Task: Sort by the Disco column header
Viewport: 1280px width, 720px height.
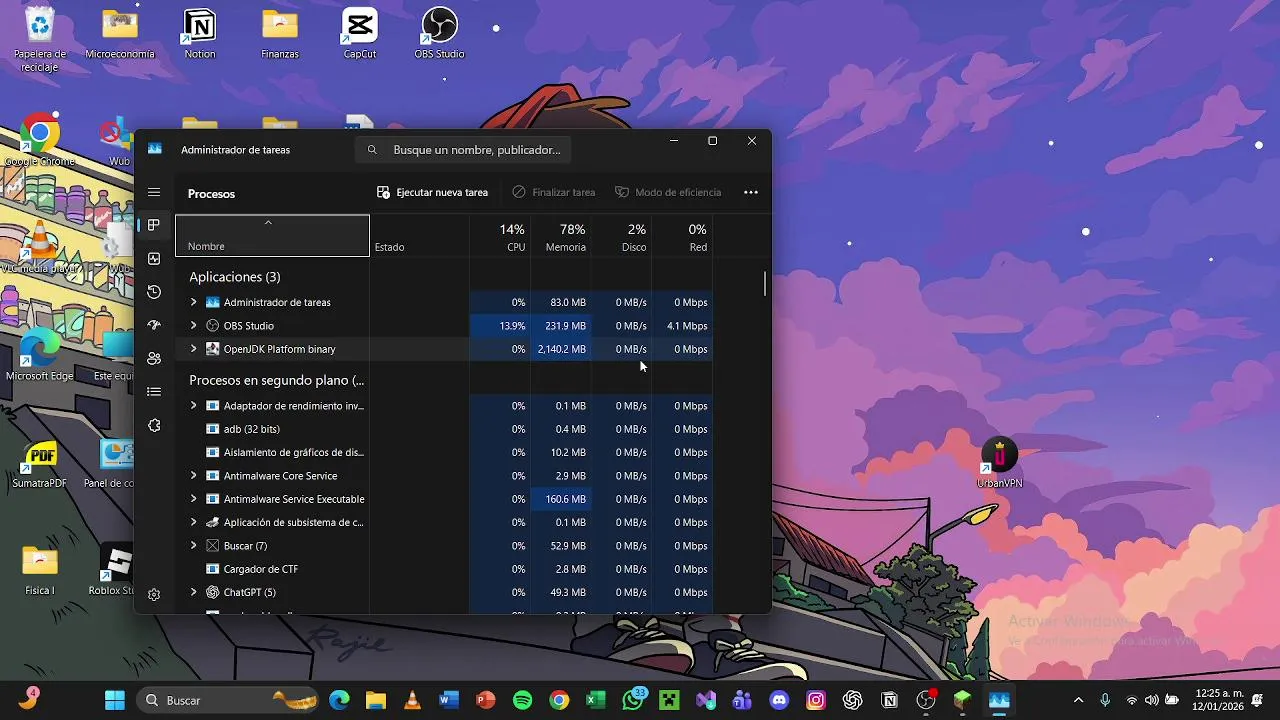Action: point(621,237)
